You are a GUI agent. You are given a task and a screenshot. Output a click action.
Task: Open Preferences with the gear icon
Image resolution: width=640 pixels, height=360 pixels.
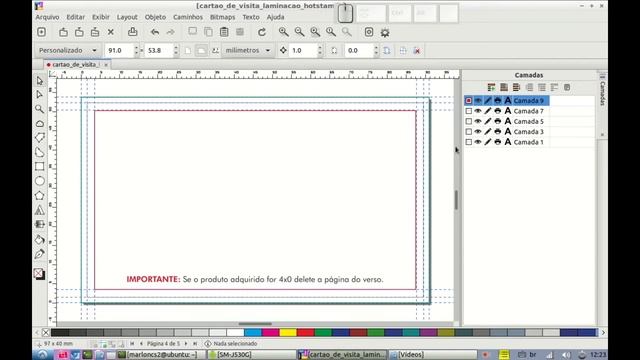coord(385,32)
